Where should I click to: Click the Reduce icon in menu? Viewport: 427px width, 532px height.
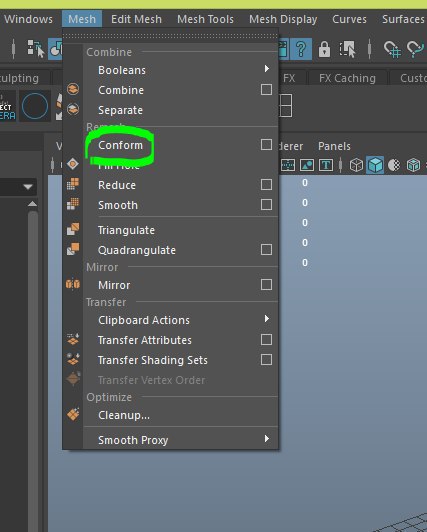click(73, 184)
